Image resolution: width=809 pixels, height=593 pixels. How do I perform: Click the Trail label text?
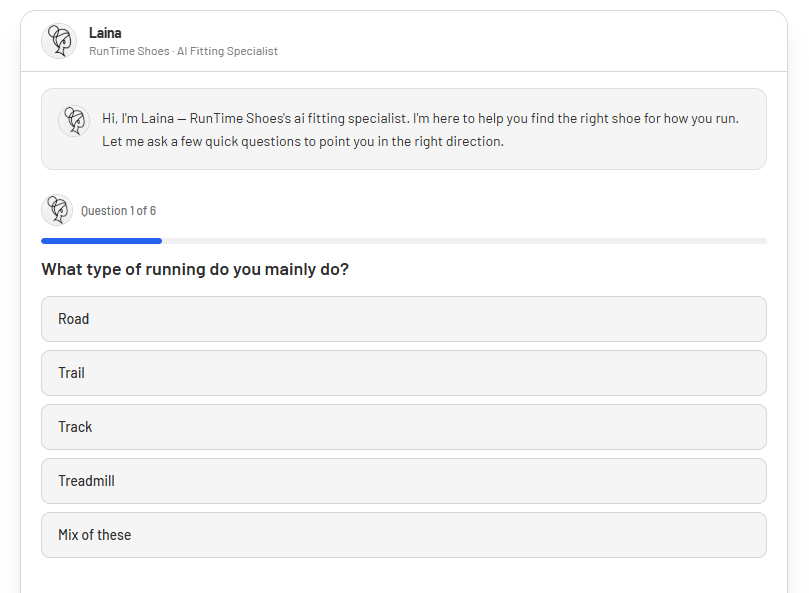tap(71, 373)
